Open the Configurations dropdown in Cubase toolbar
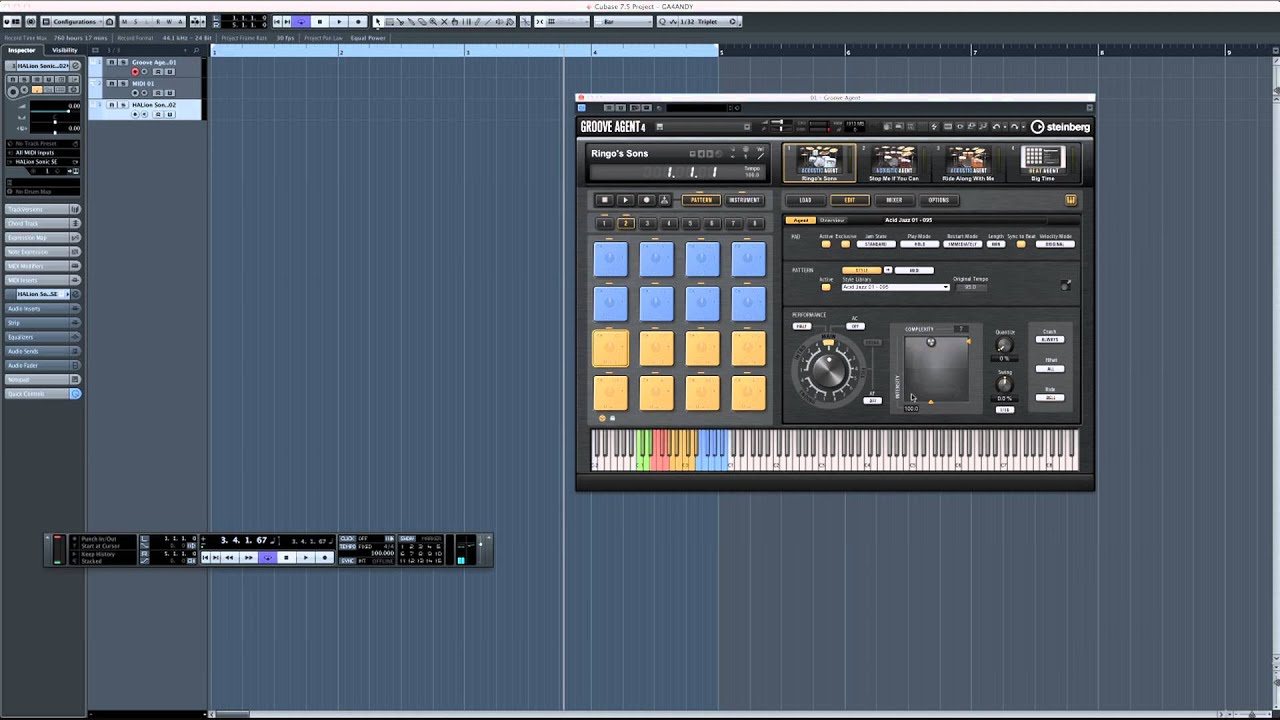Screen dimensions: 1280x720 [x=75, y=21]
